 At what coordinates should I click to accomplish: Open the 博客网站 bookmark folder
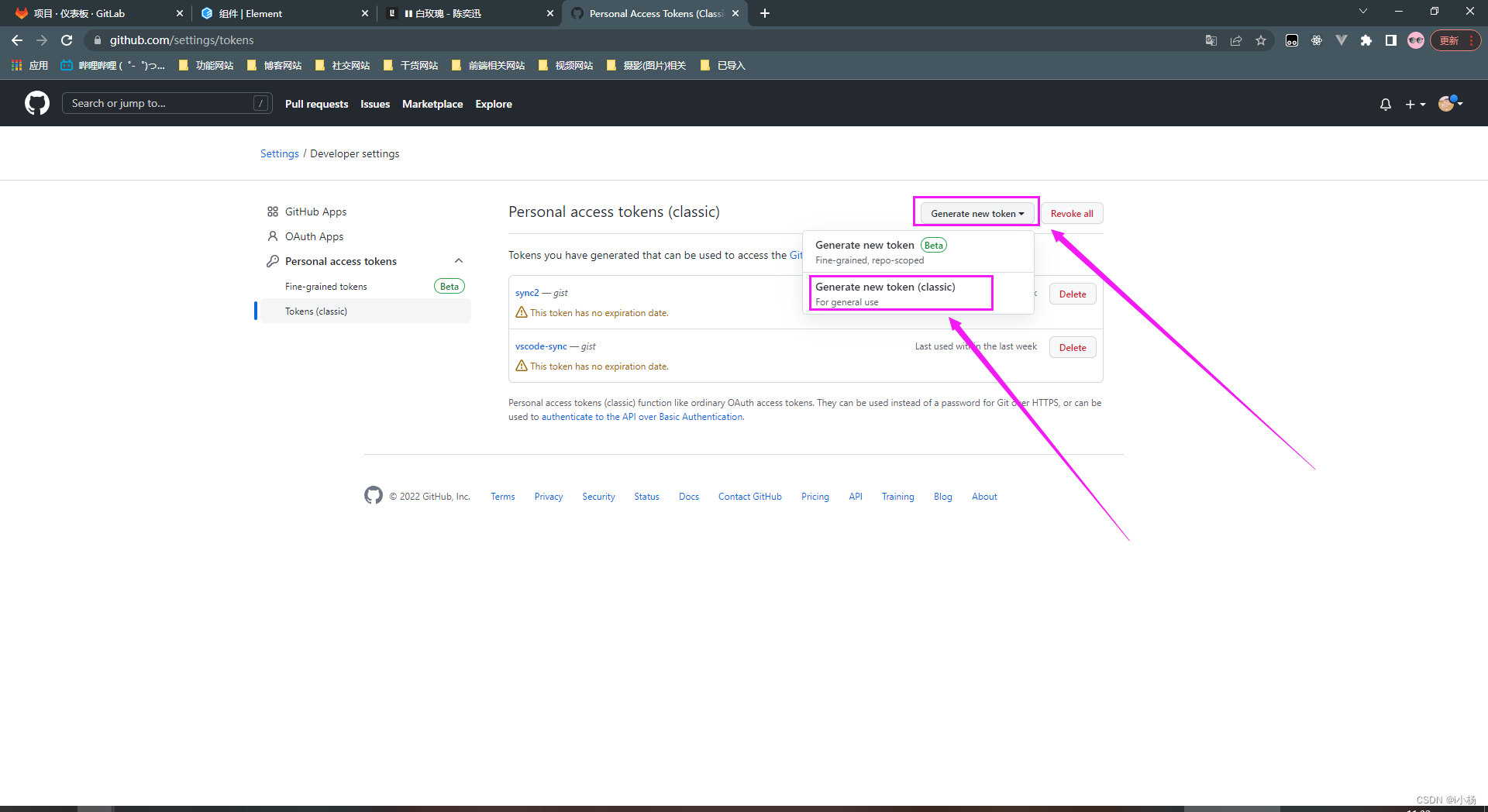(x=274, y=65)
